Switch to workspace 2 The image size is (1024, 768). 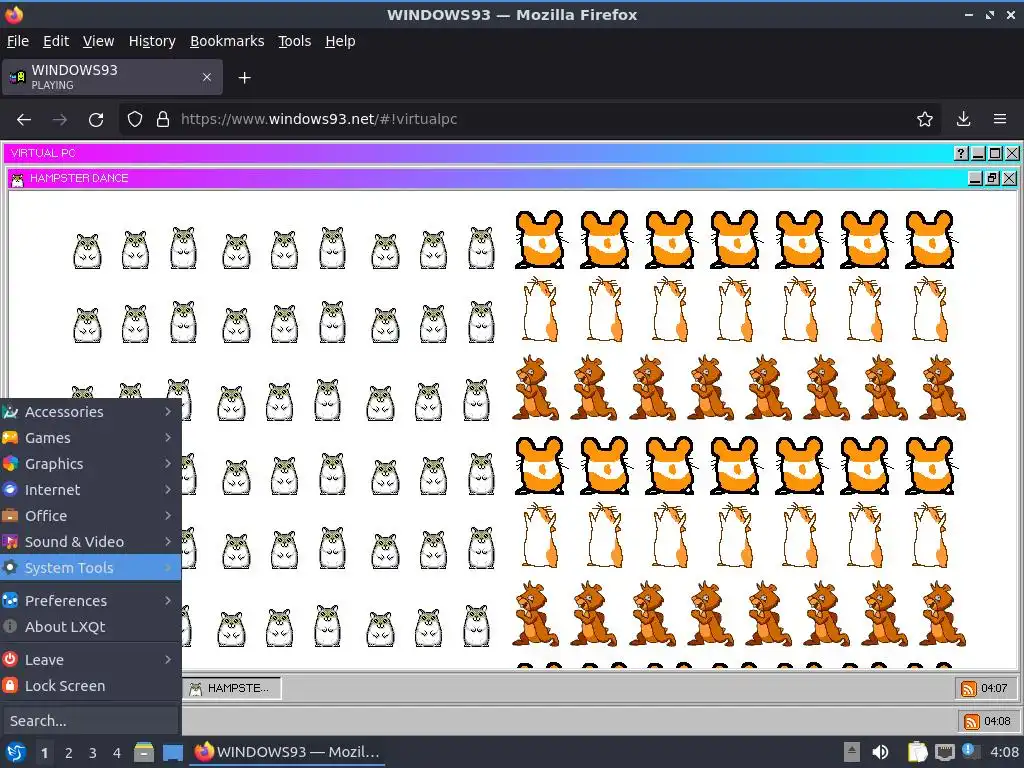pos(68,752)
